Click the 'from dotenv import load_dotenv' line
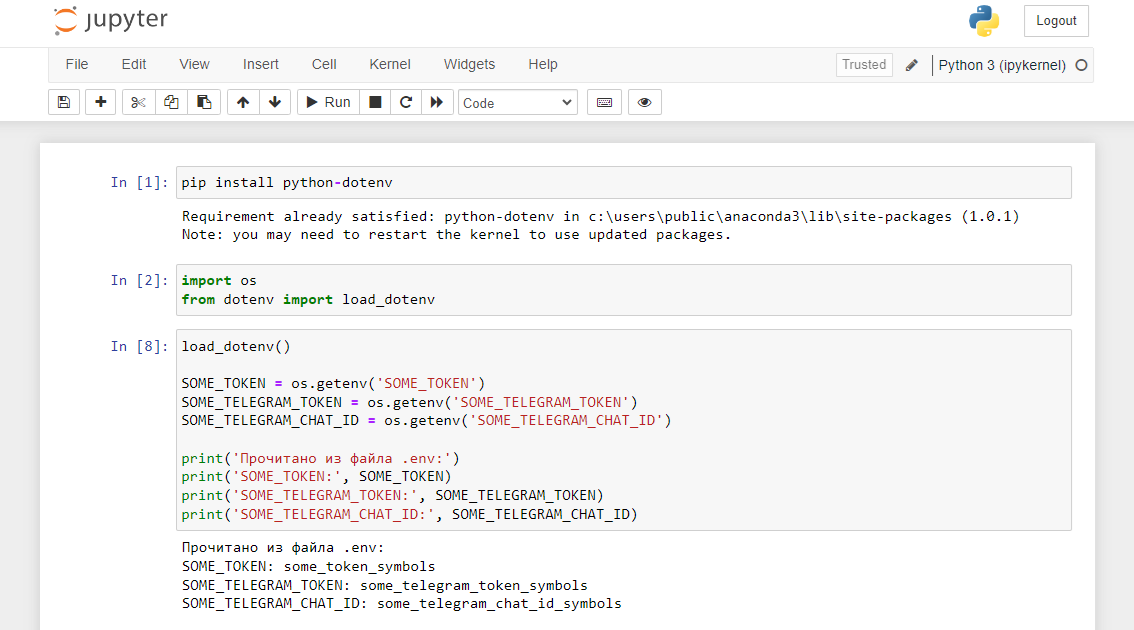 click(308, 299)
